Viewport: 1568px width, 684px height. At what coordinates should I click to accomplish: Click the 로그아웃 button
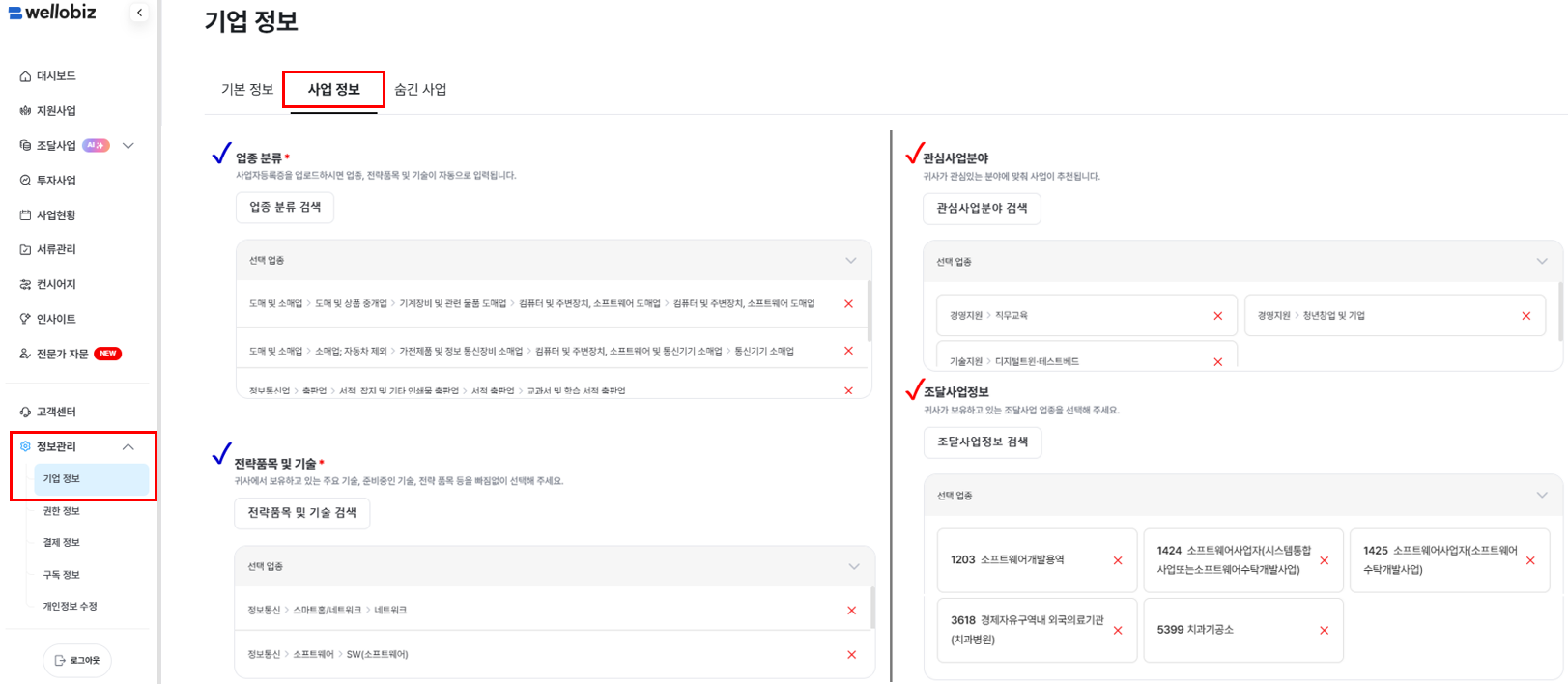77,661
